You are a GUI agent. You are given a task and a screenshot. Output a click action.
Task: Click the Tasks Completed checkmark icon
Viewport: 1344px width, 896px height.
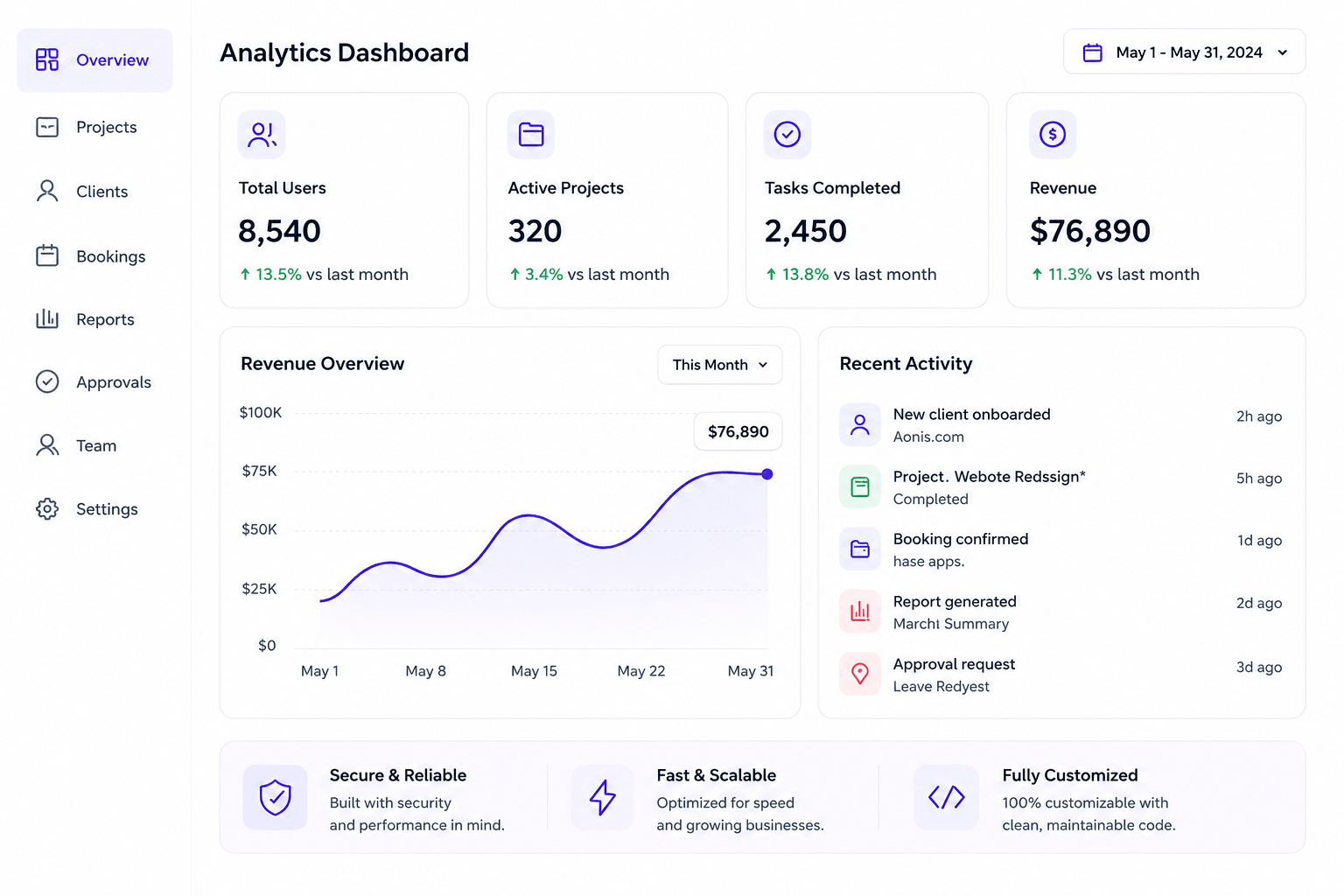(787, 134)
